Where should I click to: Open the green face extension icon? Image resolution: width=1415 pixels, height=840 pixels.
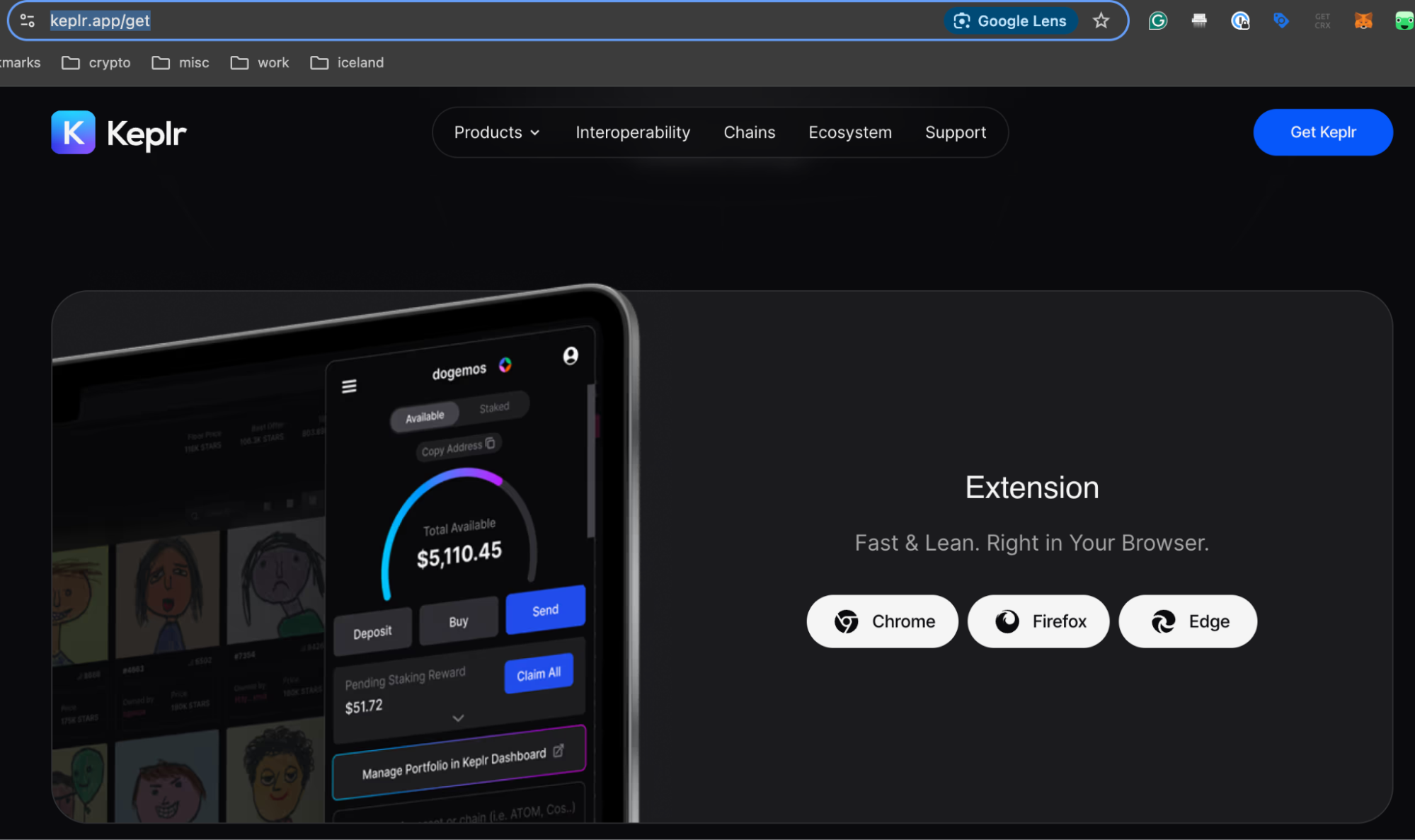click(x=1404, y=21)
